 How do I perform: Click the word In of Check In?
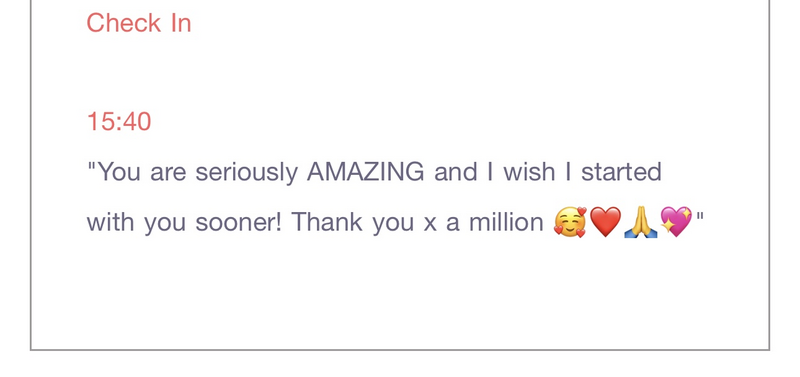[181, 23]
